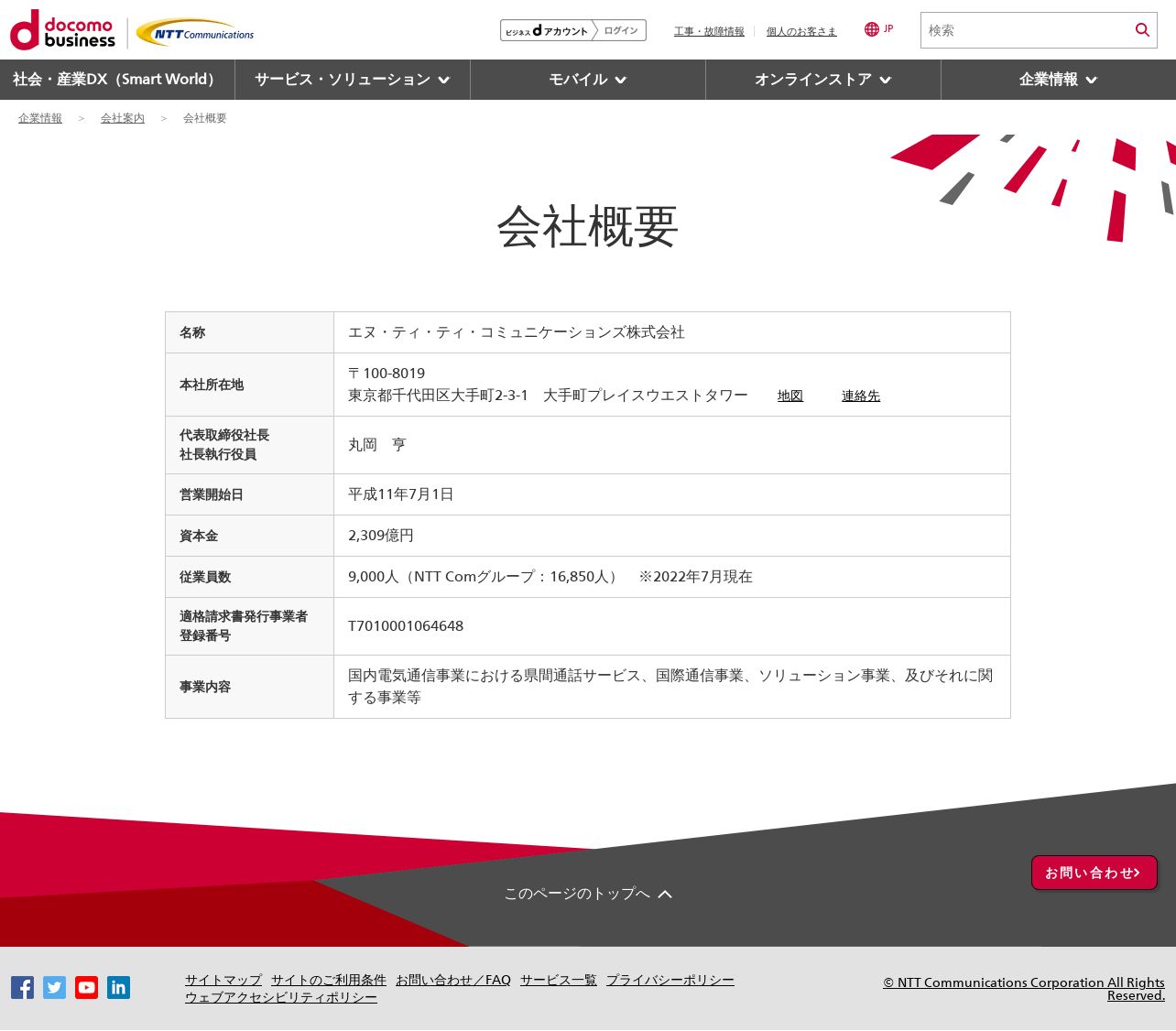
Task: Click the registration number T7010001064648
Action: click(406, 626)
